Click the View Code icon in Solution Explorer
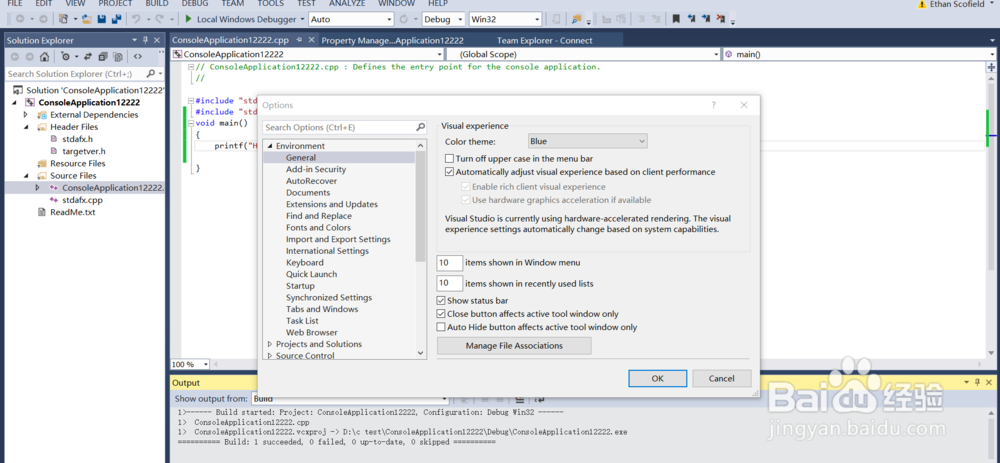The width and height of the screenshot is (1000, 463). [x=138, y=57]
